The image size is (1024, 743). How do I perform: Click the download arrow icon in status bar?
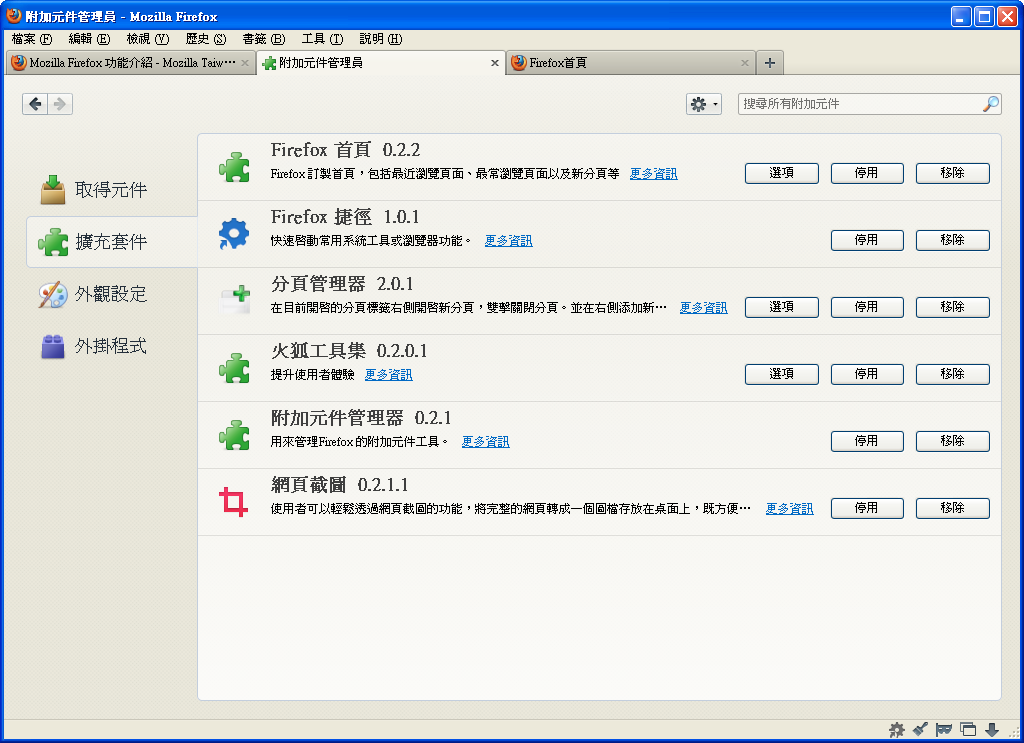click(992, 730)
